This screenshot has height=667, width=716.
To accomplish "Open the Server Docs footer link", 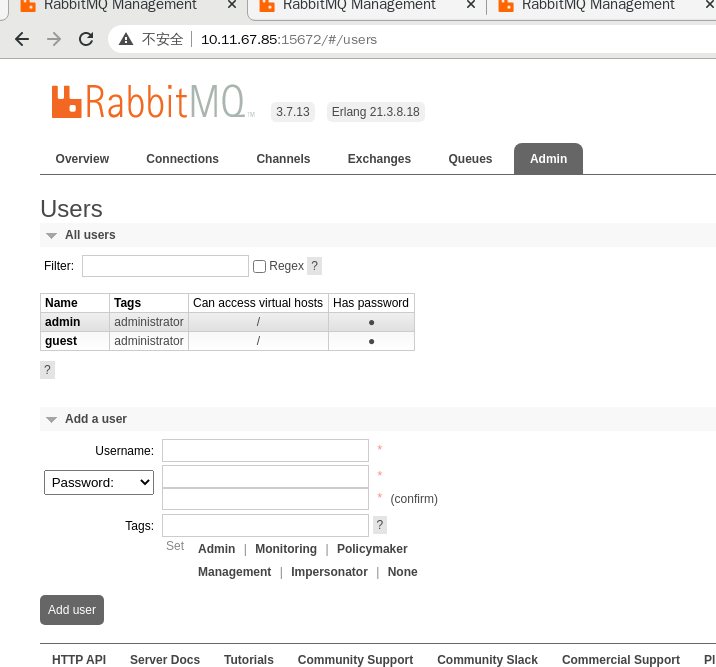I will pyautogui.click(x=165, y=660).
